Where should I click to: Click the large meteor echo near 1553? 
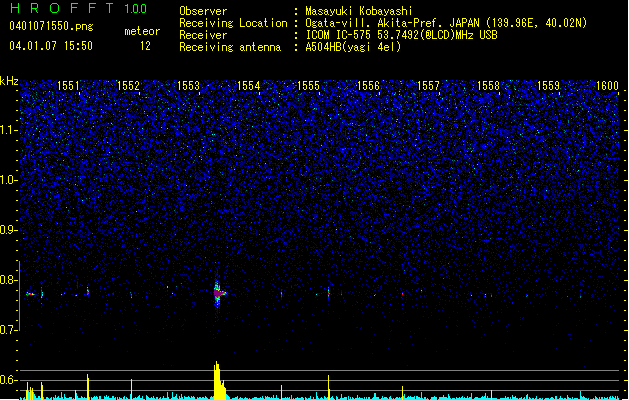pyautogui.click(x=219, y=293)
